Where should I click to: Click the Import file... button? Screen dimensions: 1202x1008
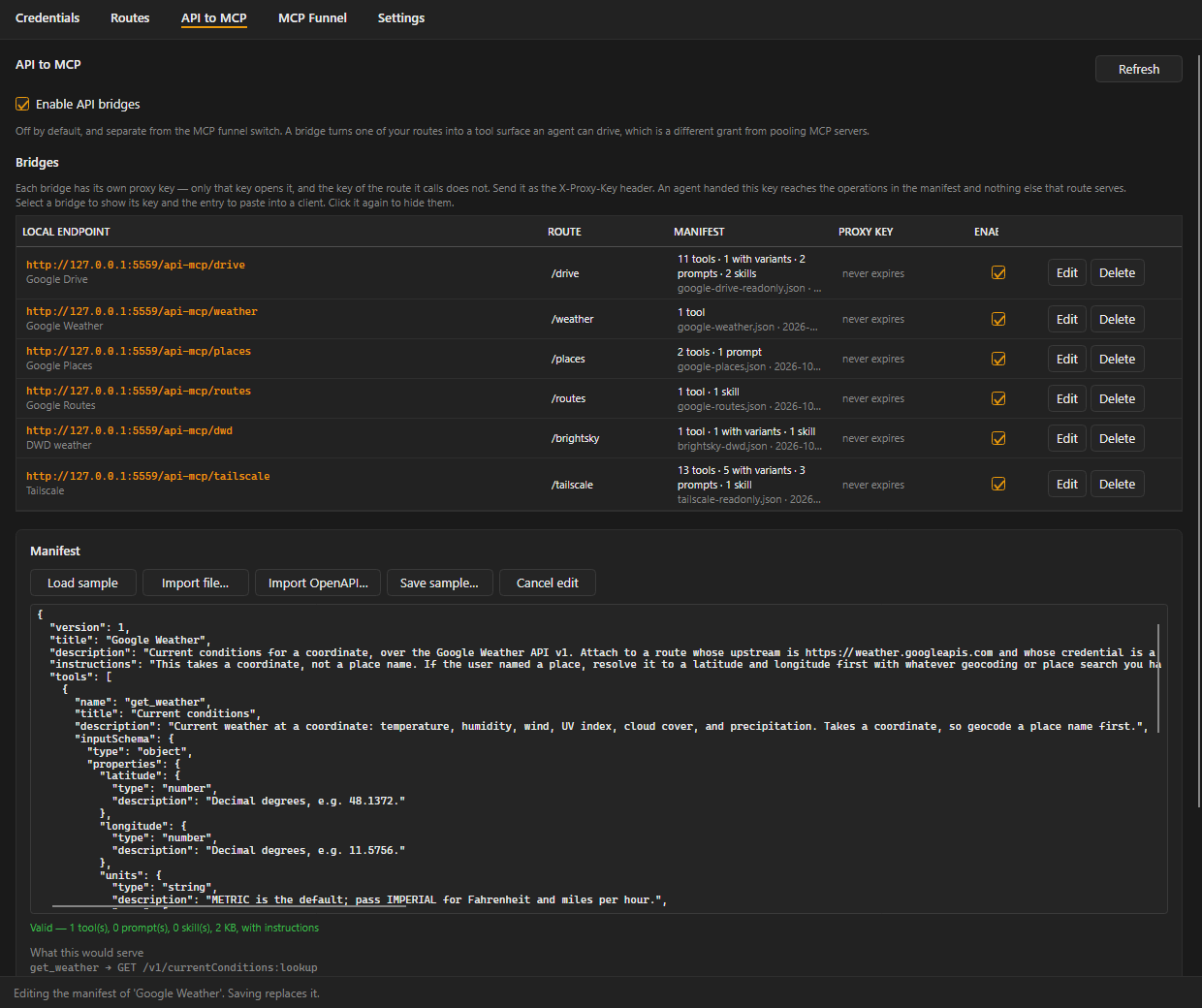[195, 583]
